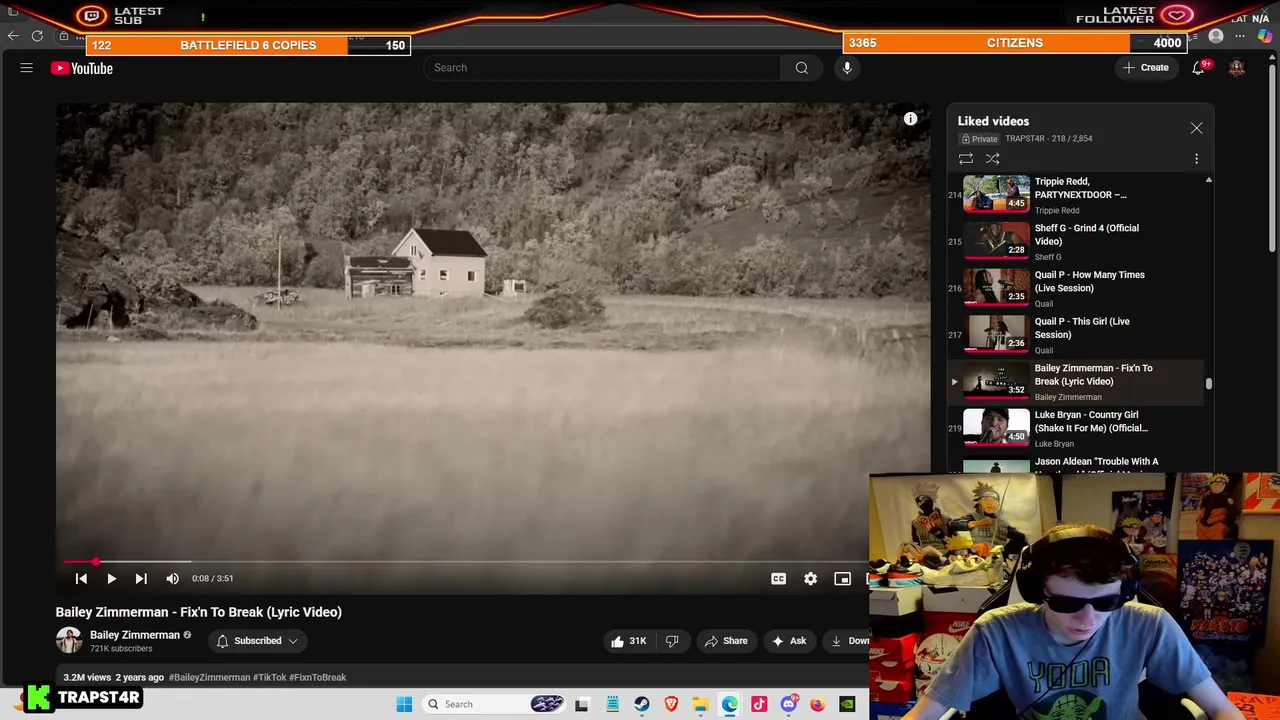The width and height of the screenshot is (1280, 720).
Task: Open the Ask button
Action: pos(789,641)
